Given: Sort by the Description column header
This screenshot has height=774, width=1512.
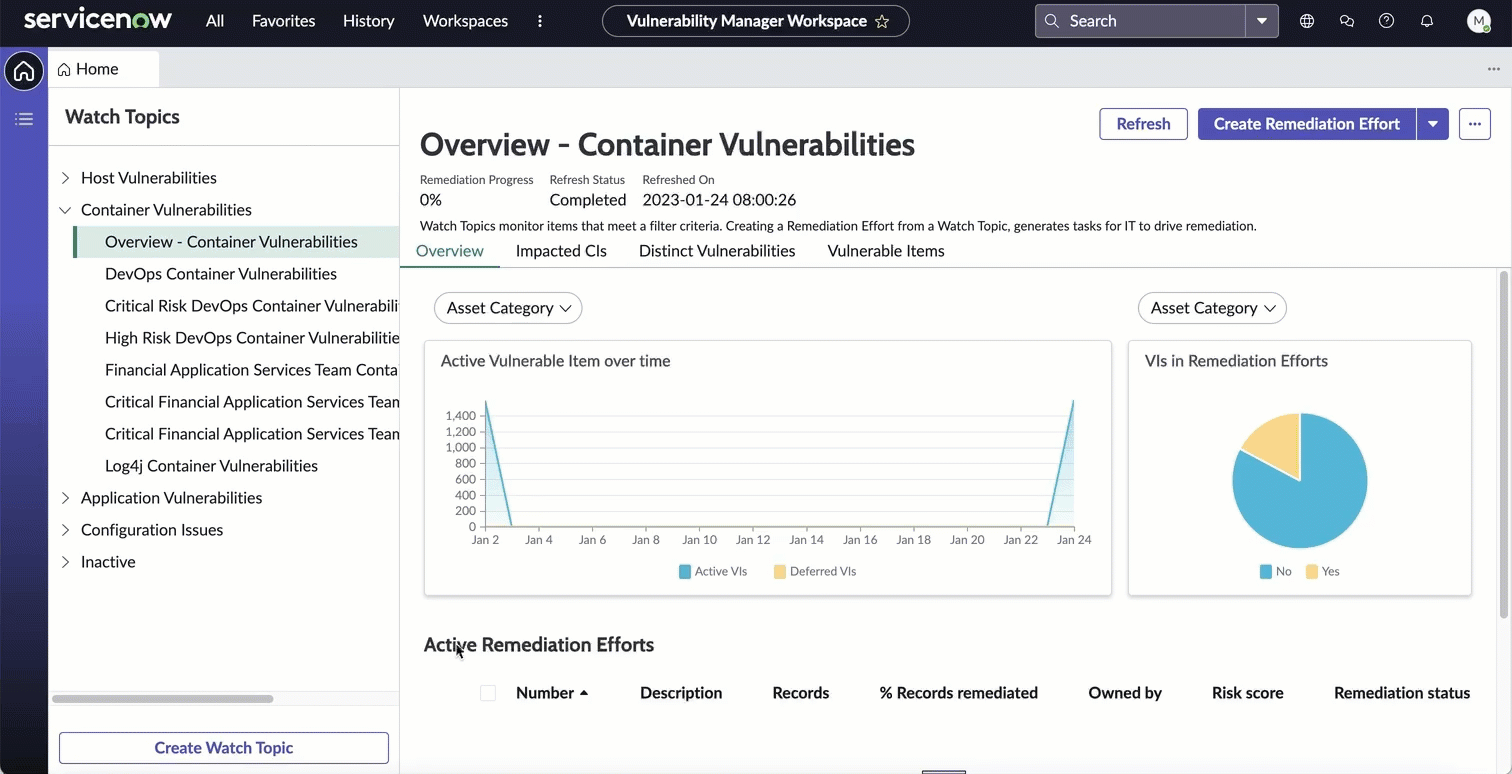Looking at the screenshot, I should (681, 693).
